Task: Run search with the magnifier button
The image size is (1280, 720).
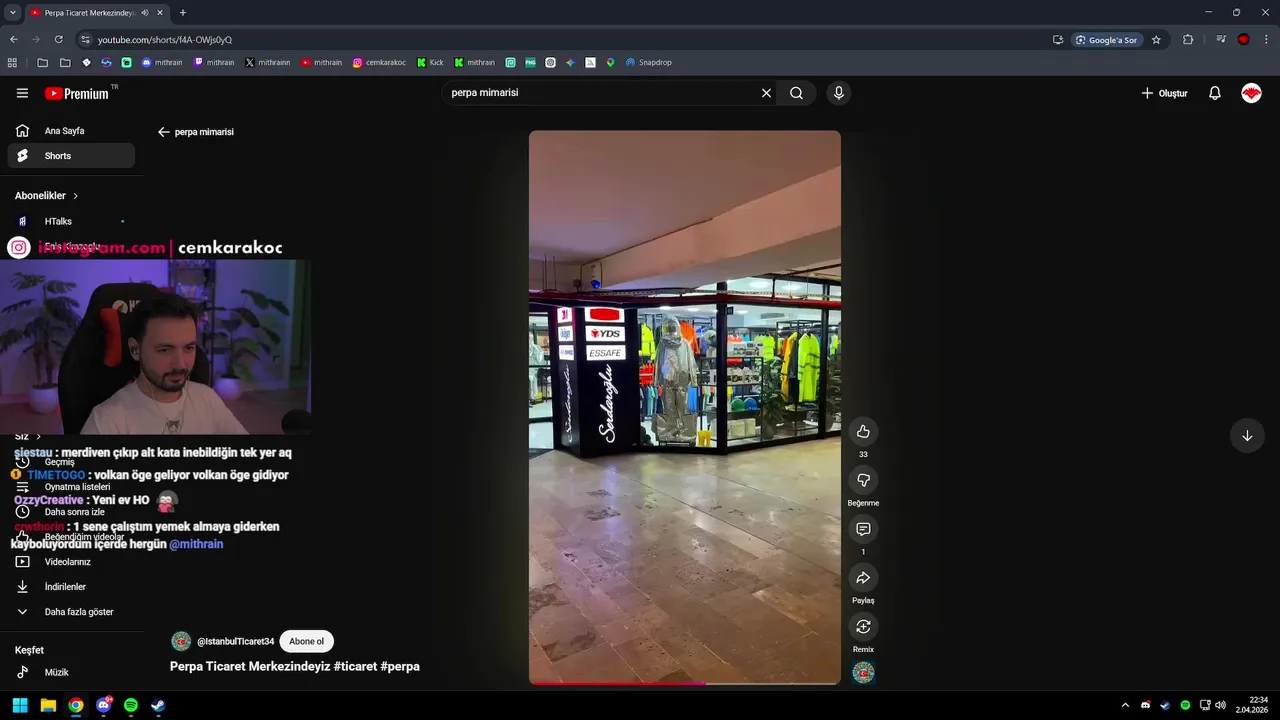Action: click(796, 93)
